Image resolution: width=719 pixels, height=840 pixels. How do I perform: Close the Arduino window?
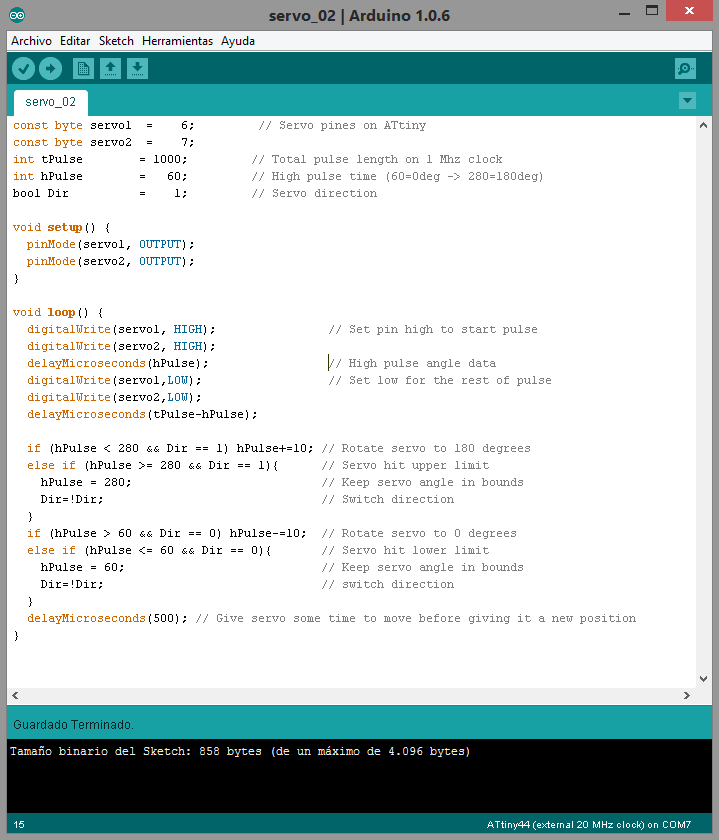click(689, 10)
